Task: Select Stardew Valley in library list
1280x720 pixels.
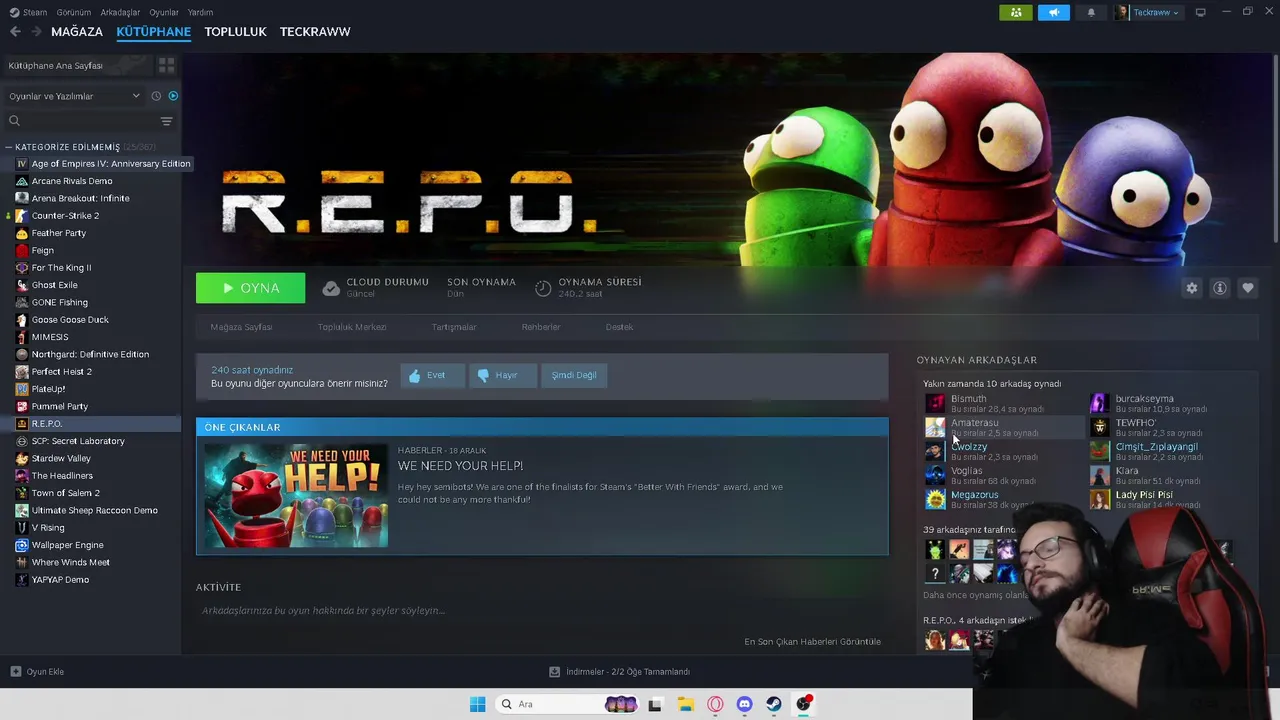Action: click(x=61, y=458)
